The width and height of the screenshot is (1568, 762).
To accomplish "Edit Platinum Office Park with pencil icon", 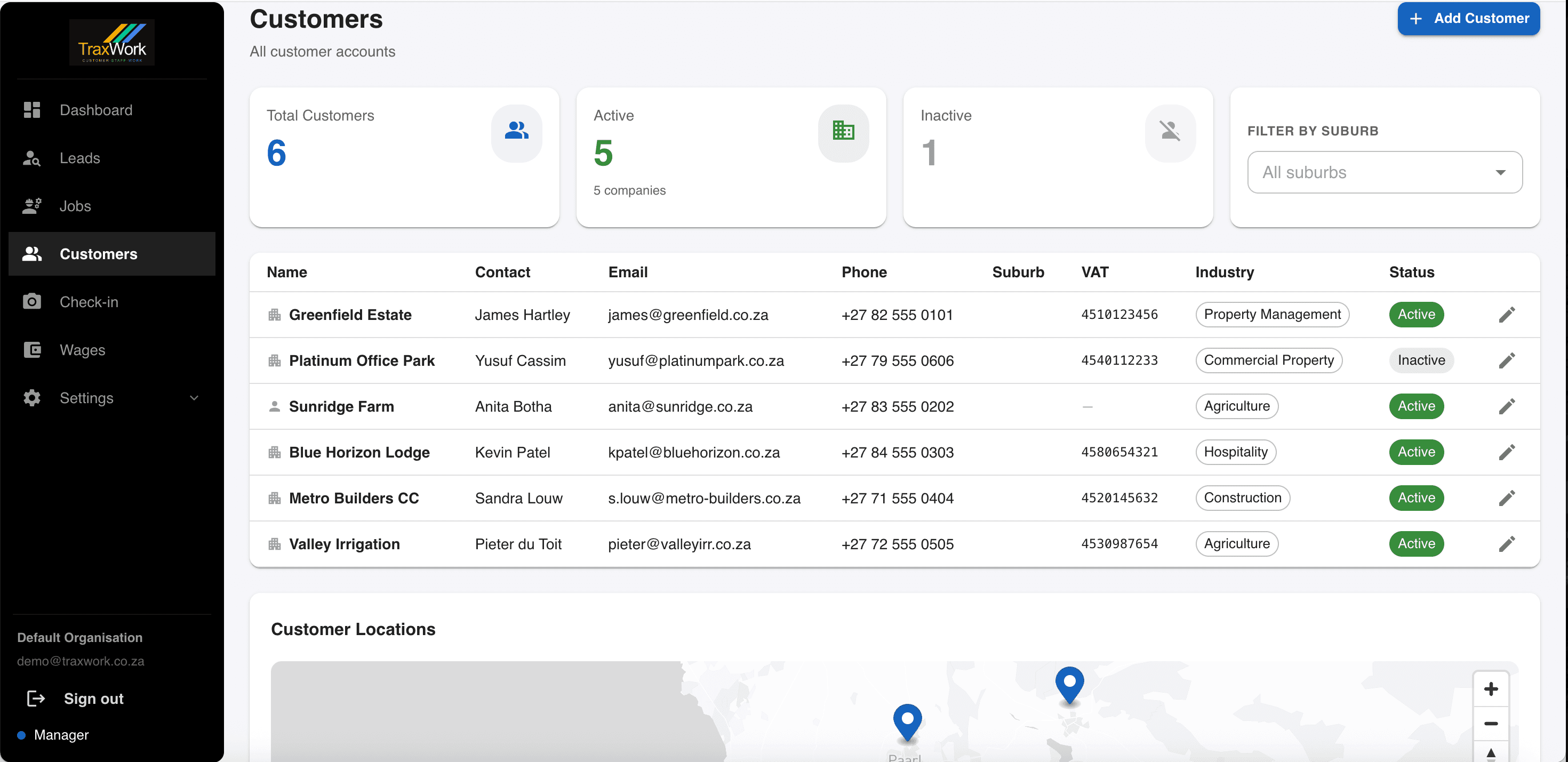I will point(1507,360).
